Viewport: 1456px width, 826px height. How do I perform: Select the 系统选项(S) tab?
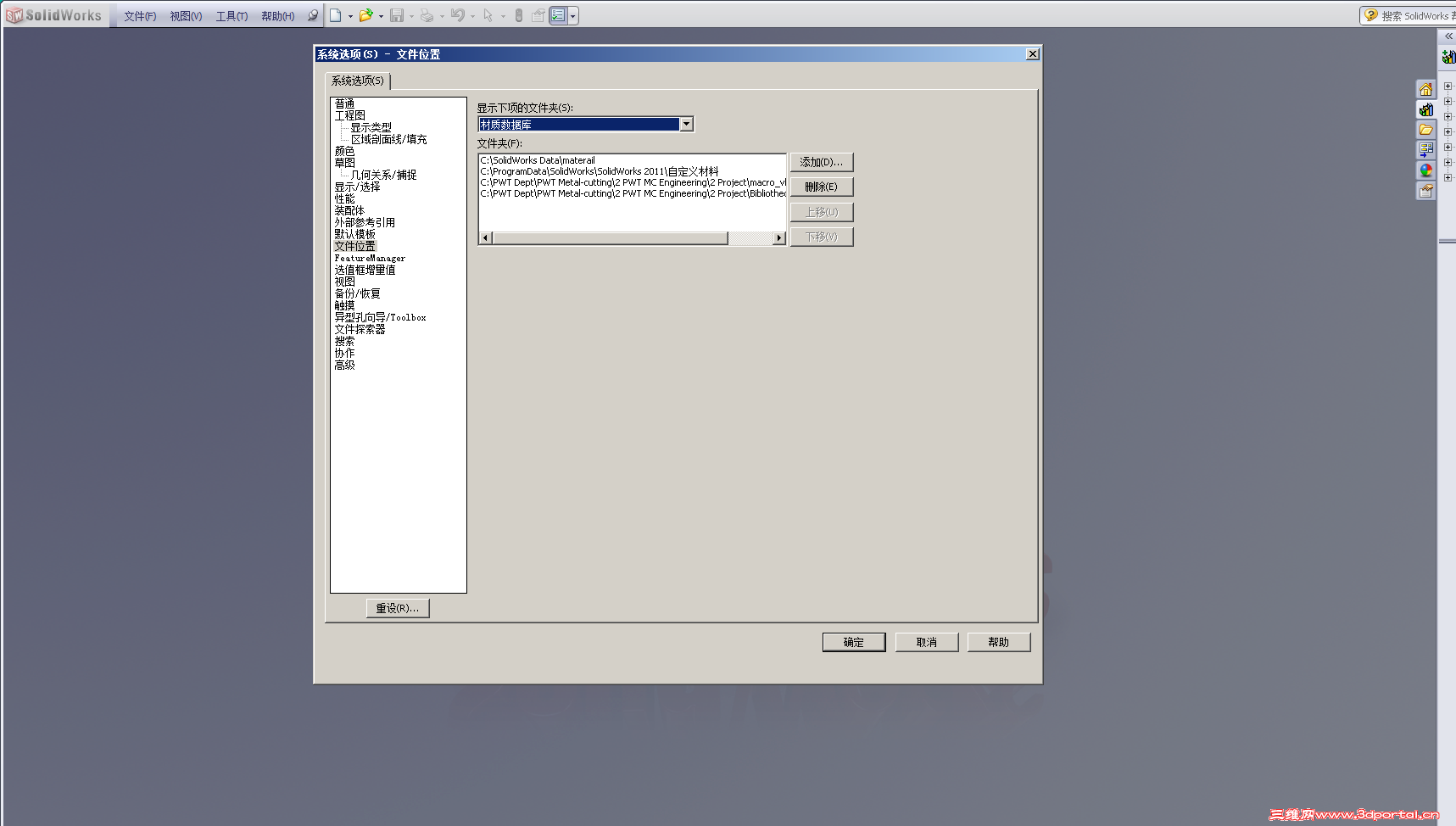click(358, 81)
